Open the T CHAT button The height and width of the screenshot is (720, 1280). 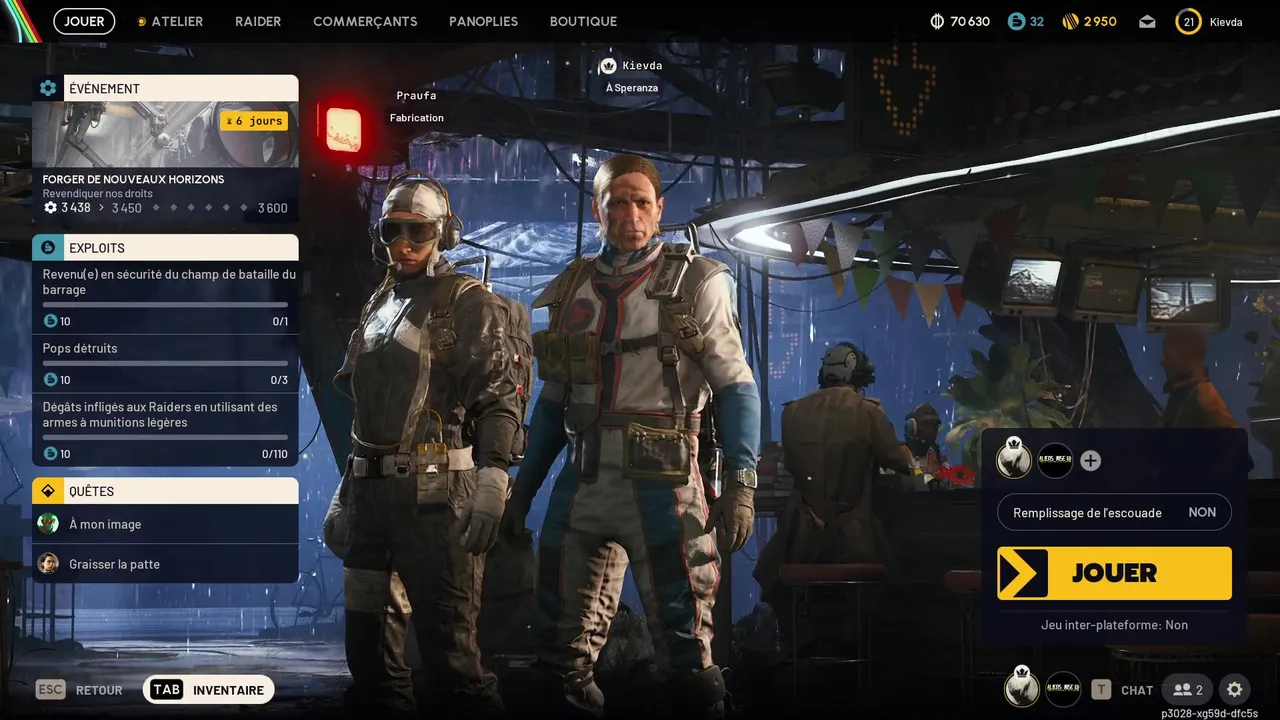coord(1122,690)
